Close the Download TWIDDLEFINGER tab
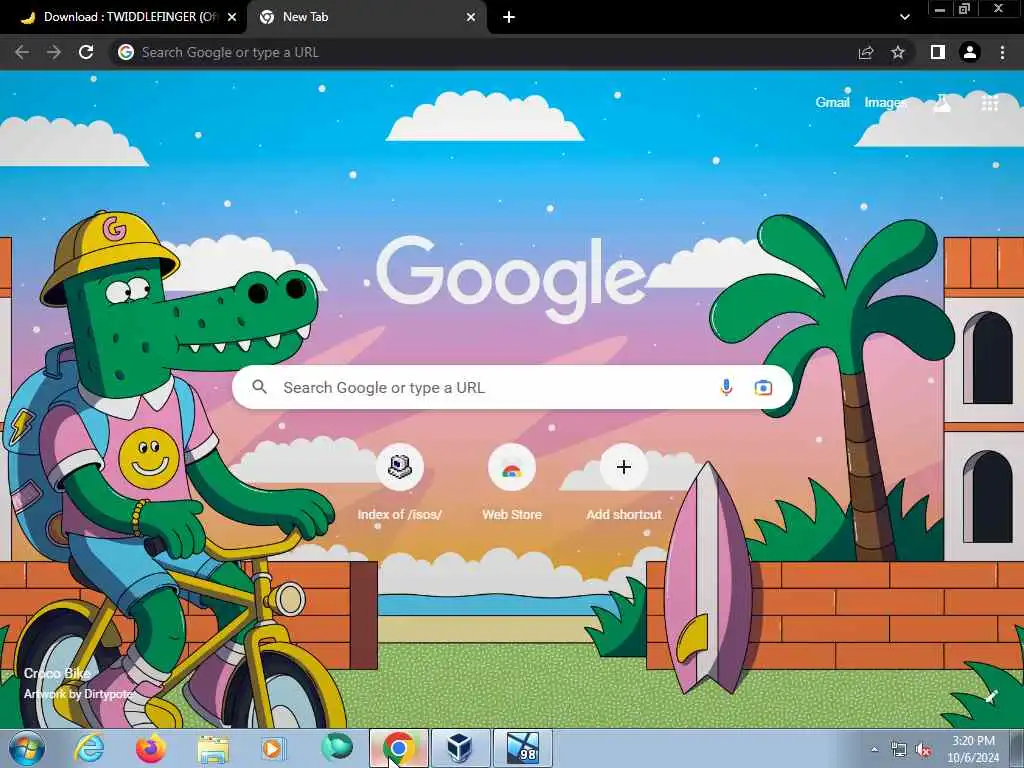The image size is (1024, 768). point(231,17)
